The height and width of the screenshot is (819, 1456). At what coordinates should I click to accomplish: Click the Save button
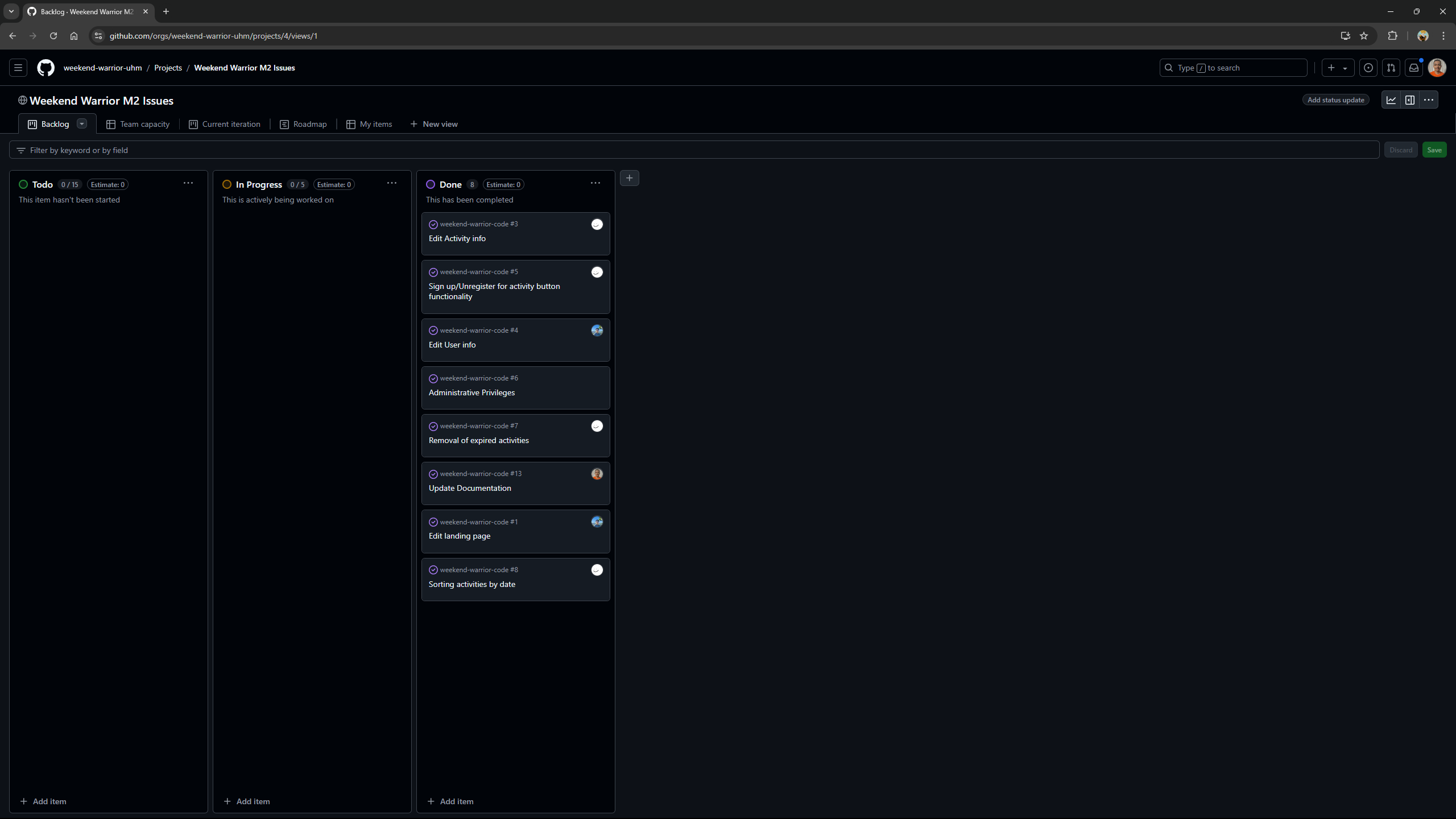pos(1433,150)
